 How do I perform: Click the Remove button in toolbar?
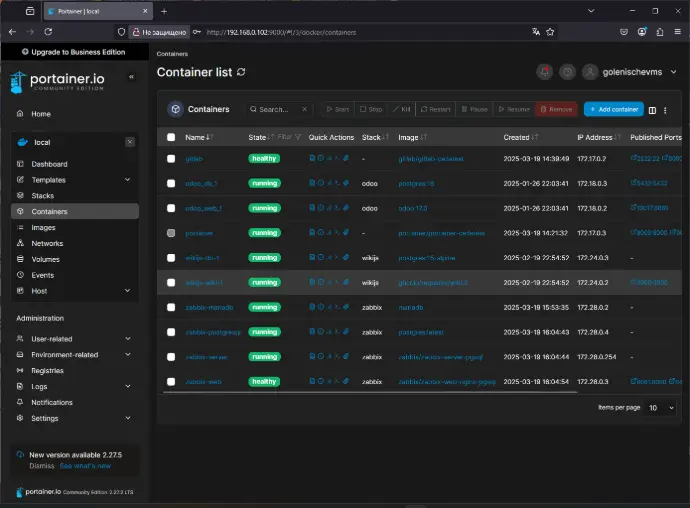click(x=556, y=109)
